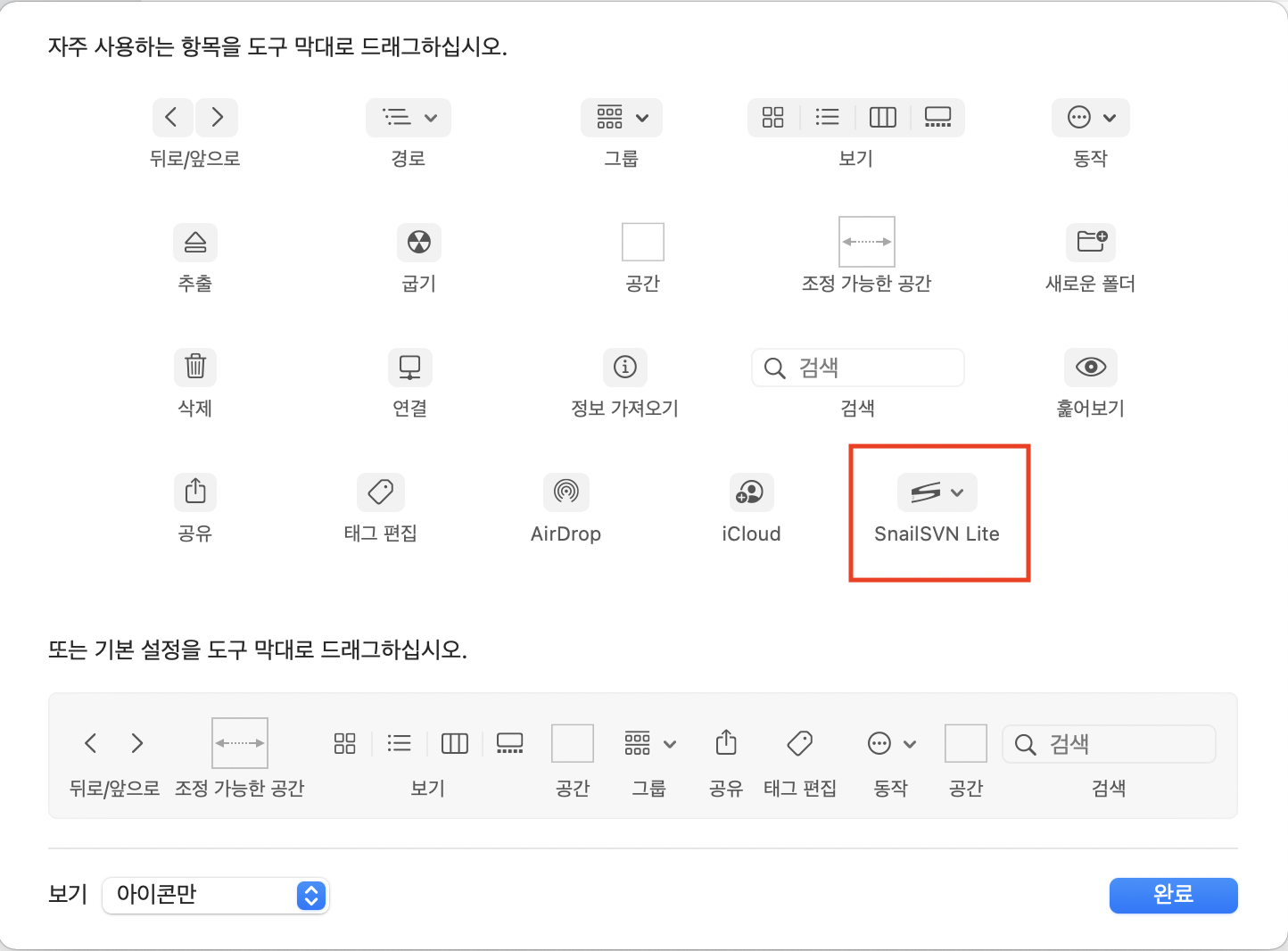Click the Back arrow in the top palette
This screenshot has height=951, width=1288.
coord(173,117)
